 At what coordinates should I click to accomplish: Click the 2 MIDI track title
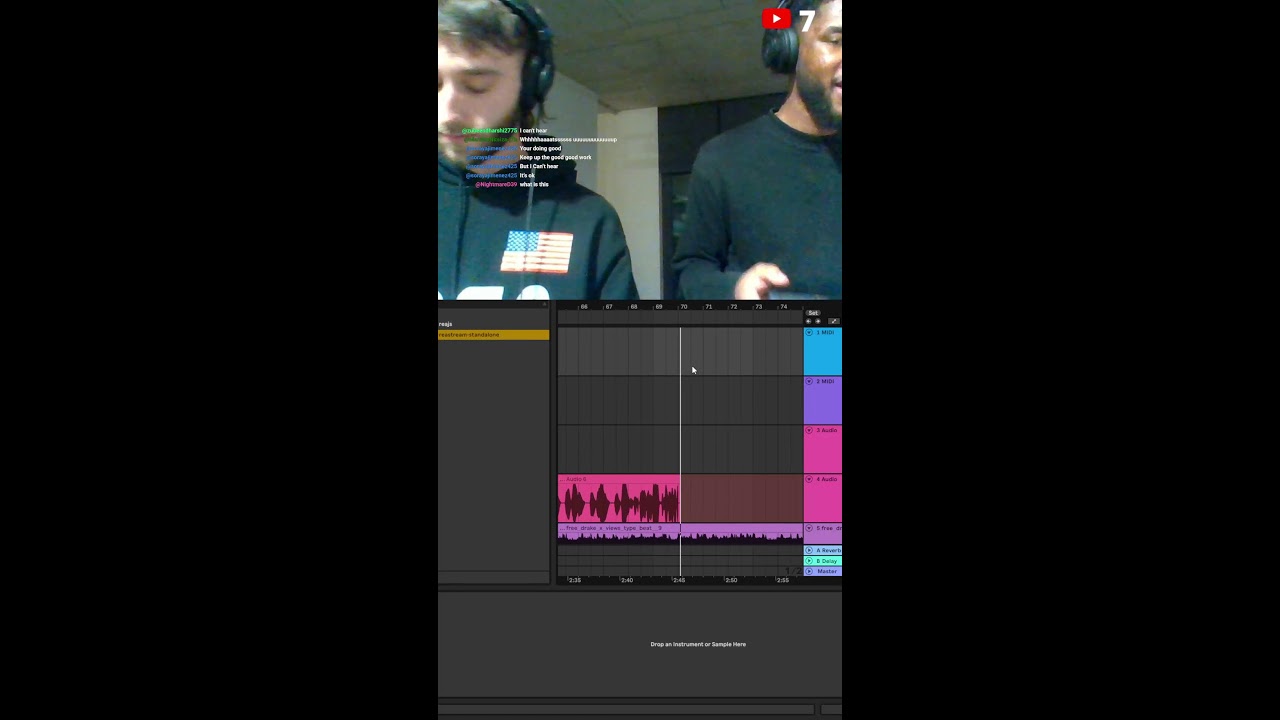(825, 381)
